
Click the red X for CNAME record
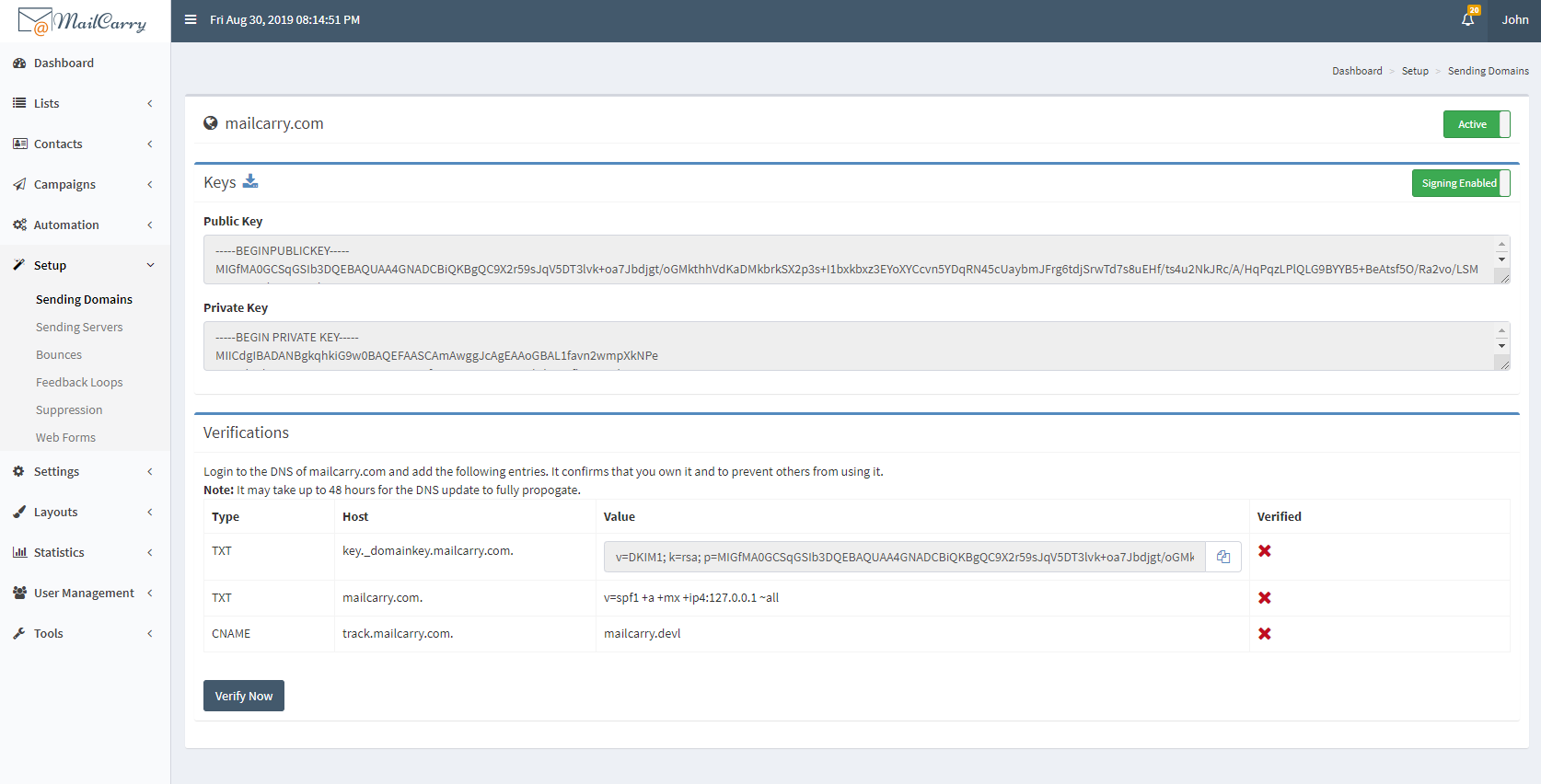coord(1265,634)
